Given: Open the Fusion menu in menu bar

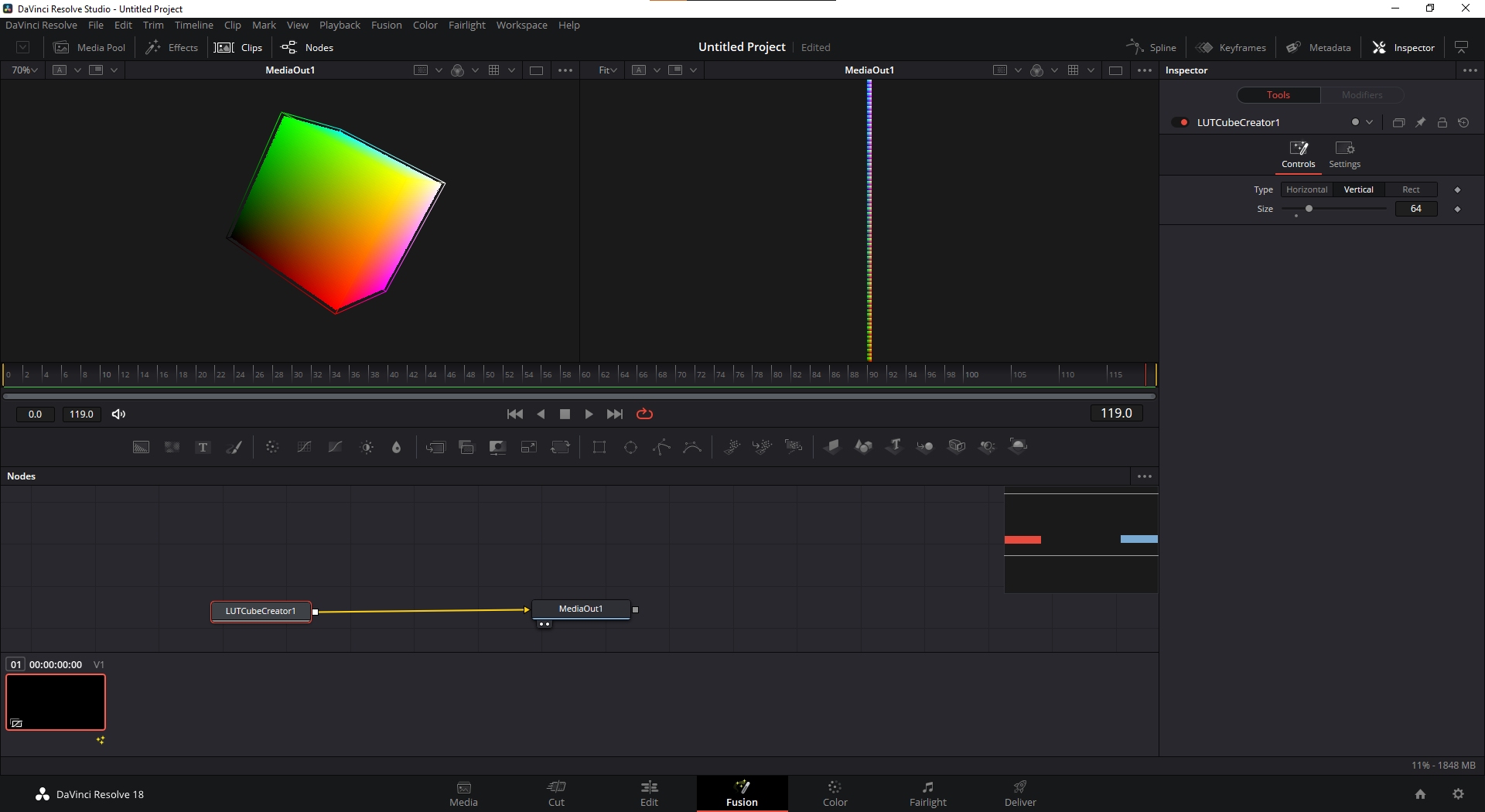Looking at the screenshot, I should (386, 25).
